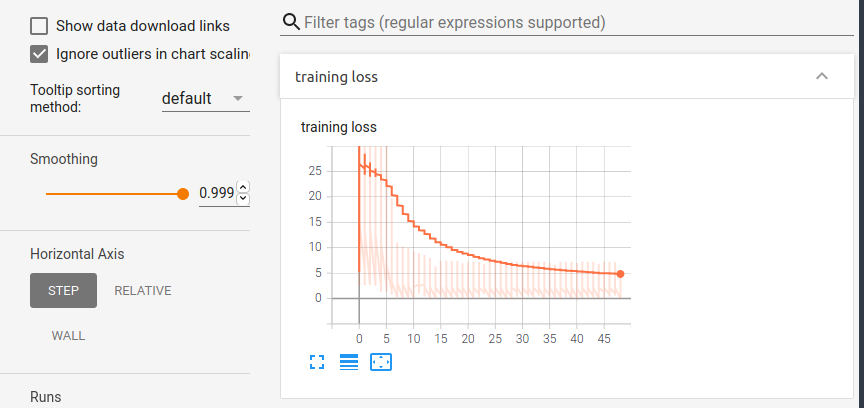The width and height of the screenshot is (864, 408).
Task: Switch horizontal axis to WALL
Action: point(68,336)
